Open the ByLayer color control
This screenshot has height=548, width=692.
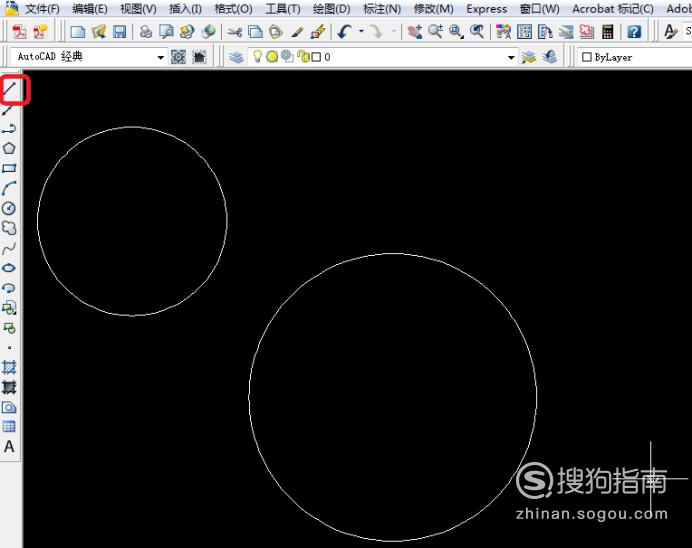pyautogui.click(x=636, y=57)
